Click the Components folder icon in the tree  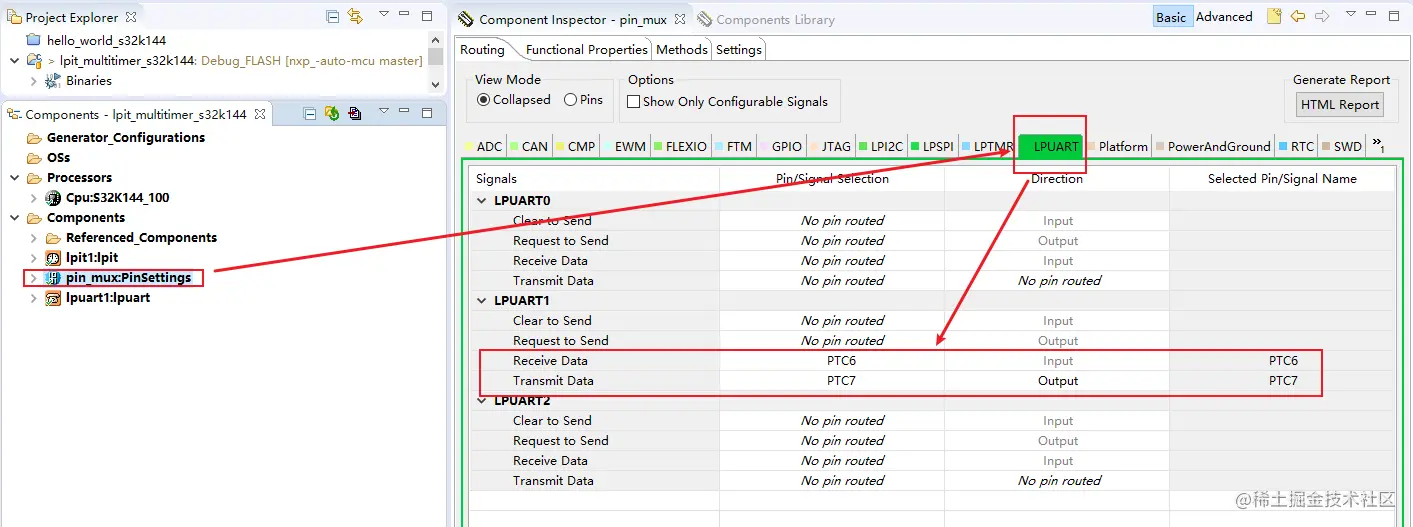(34, 218)
